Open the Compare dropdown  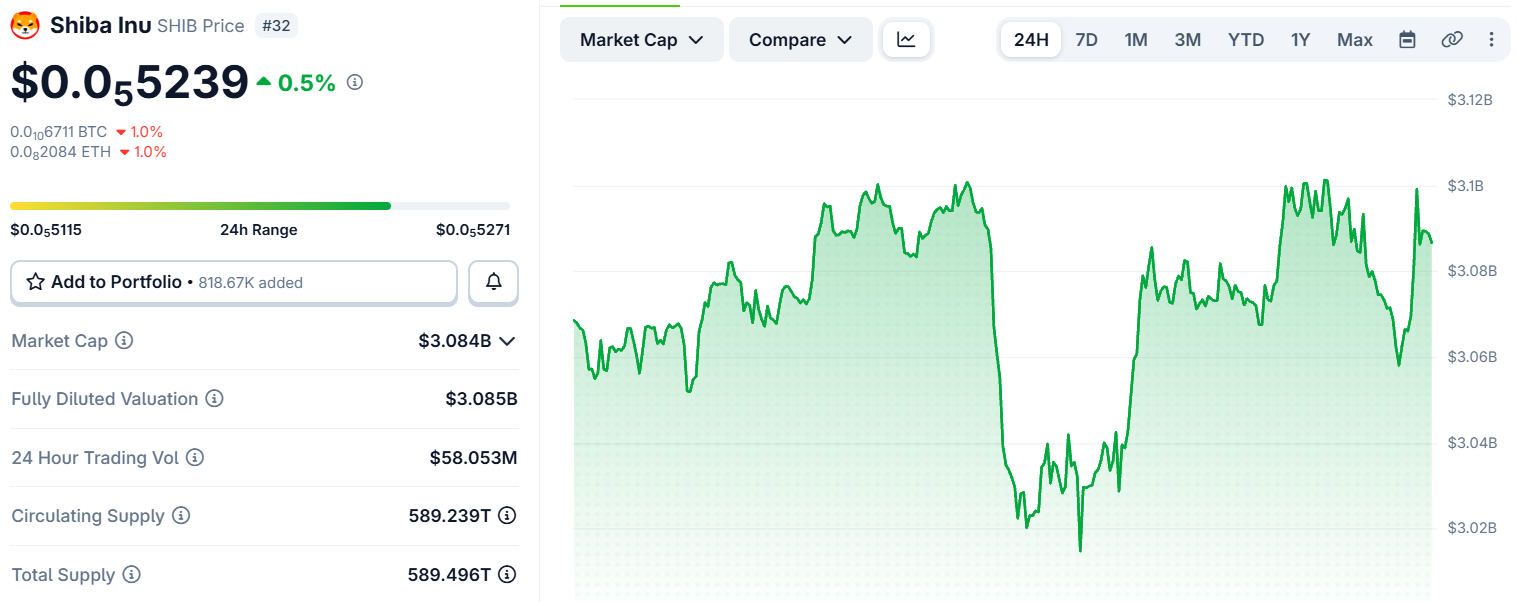click(x=801, y=40)
